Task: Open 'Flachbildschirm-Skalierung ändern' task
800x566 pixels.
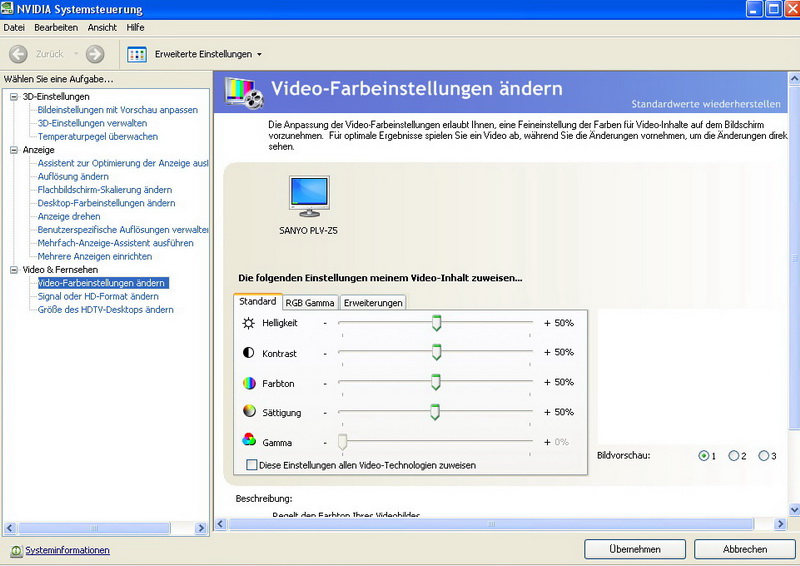Action: (105, 189)
